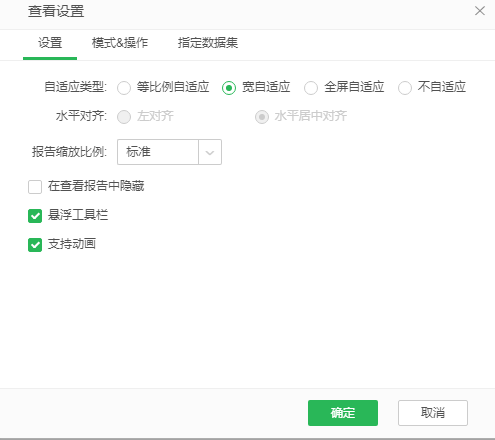Confirm settings with 确定 button
The width and height of the screenshot is (495, 440).
[x=343, y=413]
